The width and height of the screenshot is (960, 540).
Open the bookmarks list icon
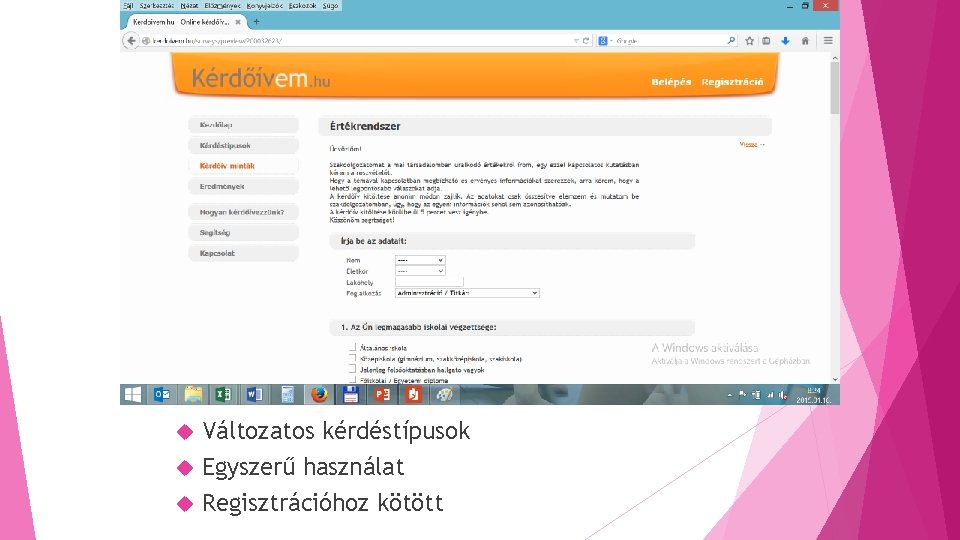(766, 40)
